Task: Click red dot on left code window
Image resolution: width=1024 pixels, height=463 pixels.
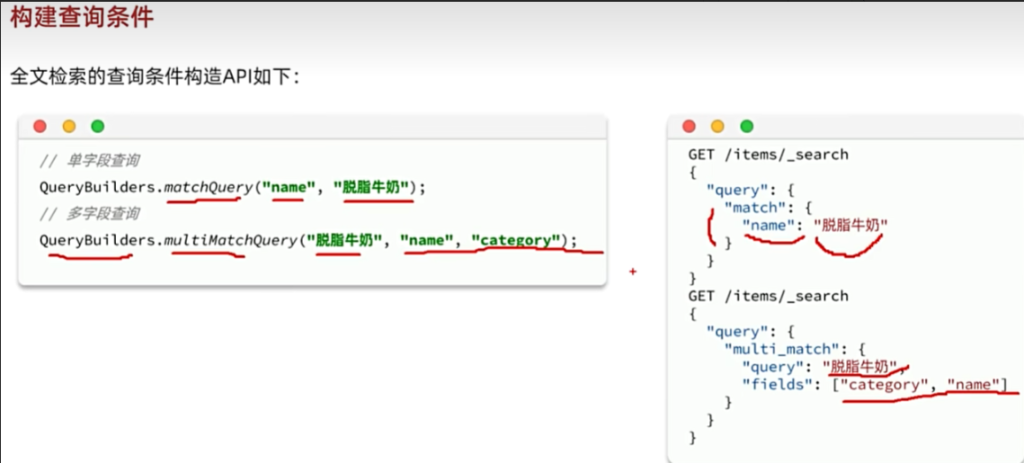Action: 40,127
